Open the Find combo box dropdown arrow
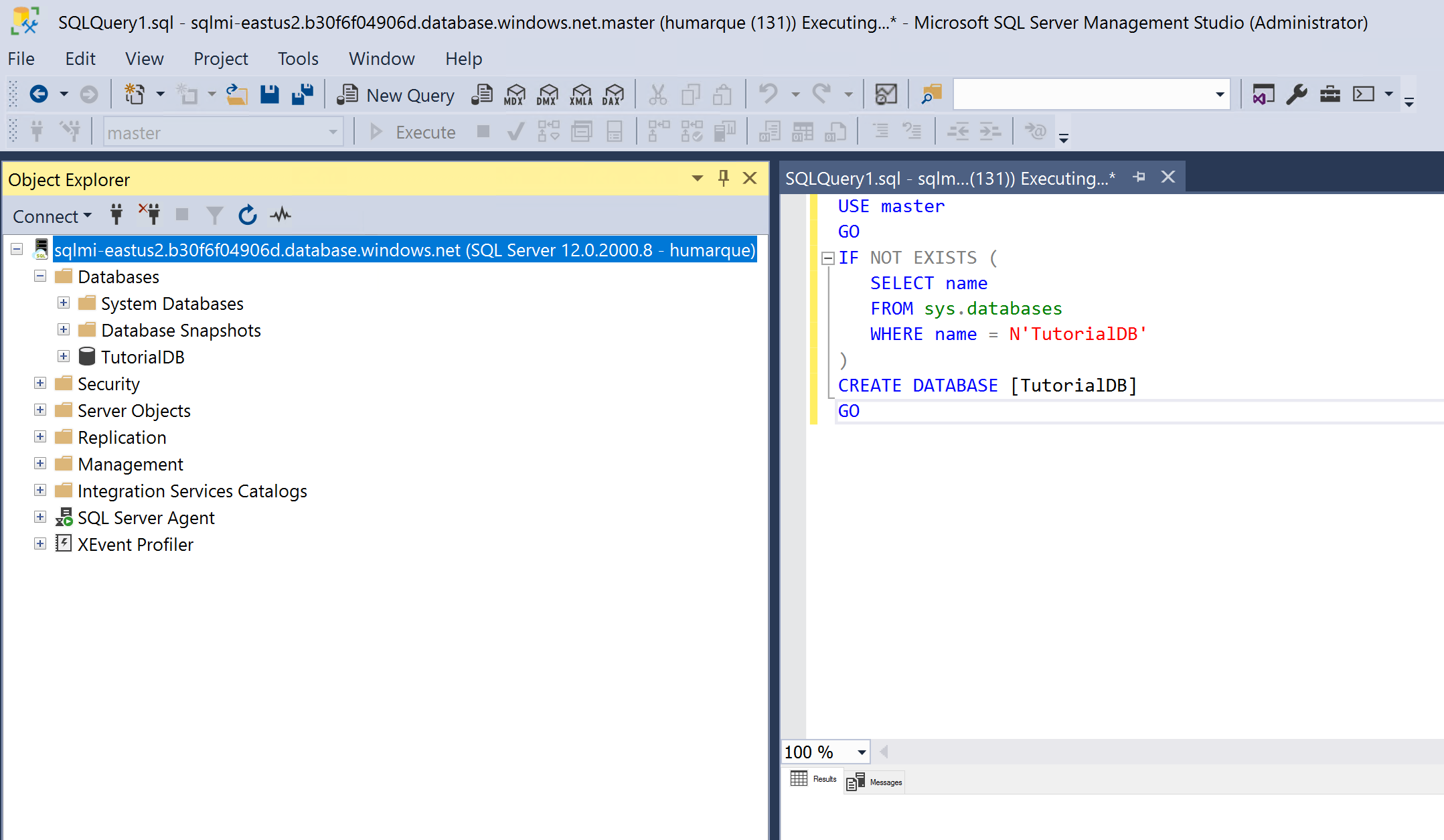Image resolution: width=1444 pixels, height=840 pixels. click(1220, 94)
